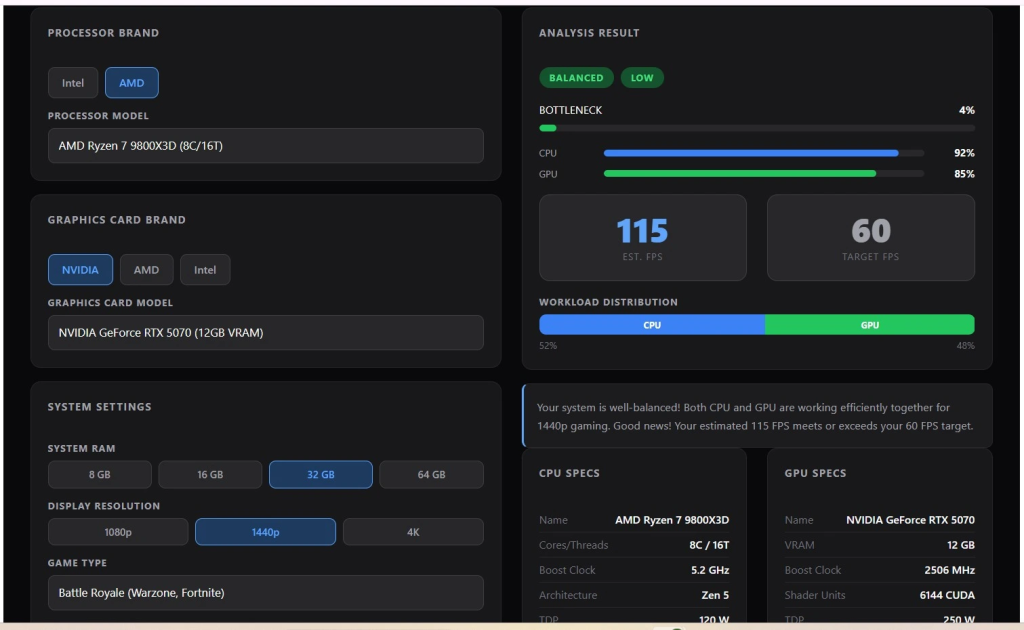Select AMD graphics card brand
This screenshot has width=1024, height=630.
pos(146,270)
